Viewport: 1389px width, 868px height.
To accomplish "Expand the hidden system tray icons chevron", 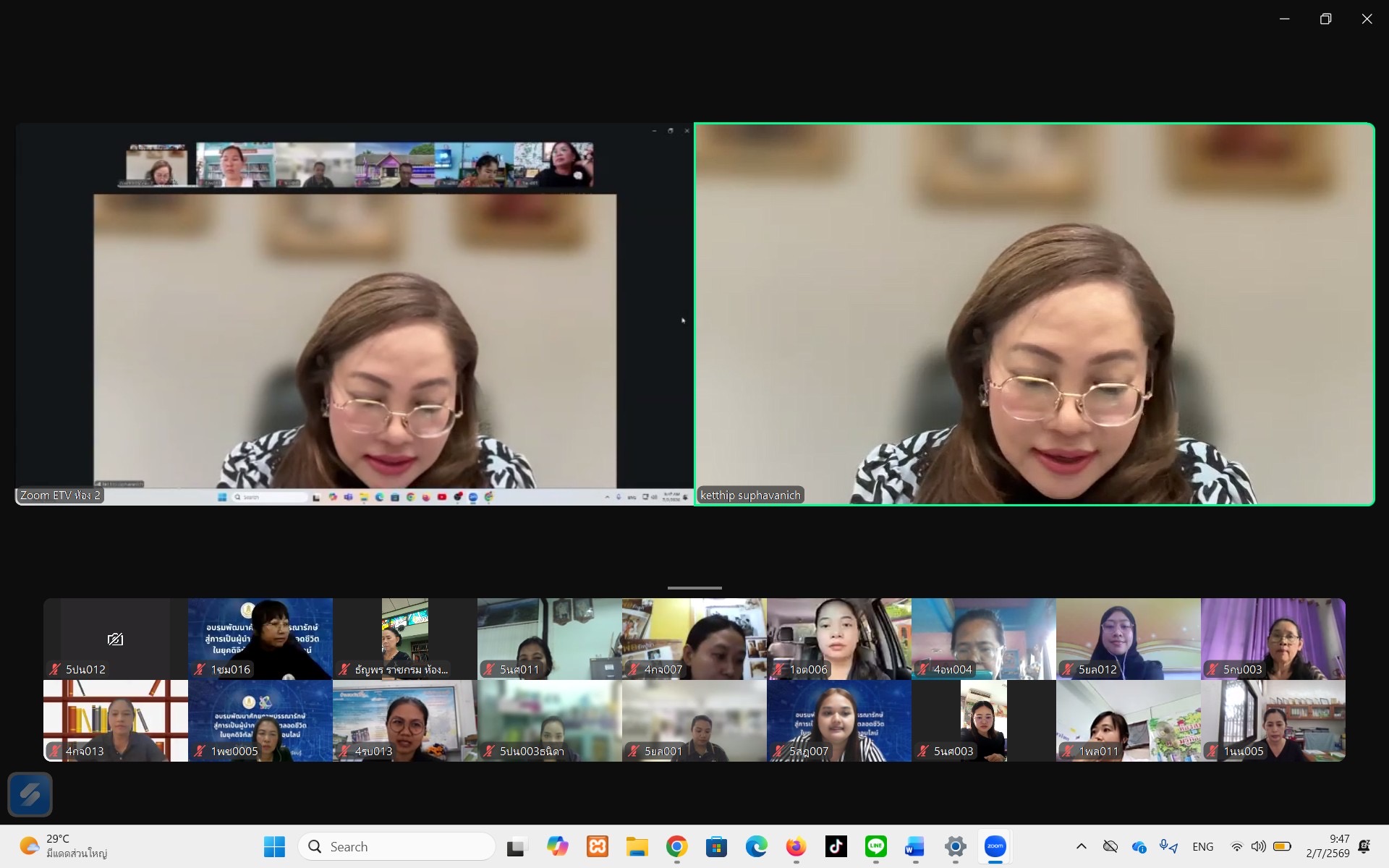I will click(x=1082, y=846).
